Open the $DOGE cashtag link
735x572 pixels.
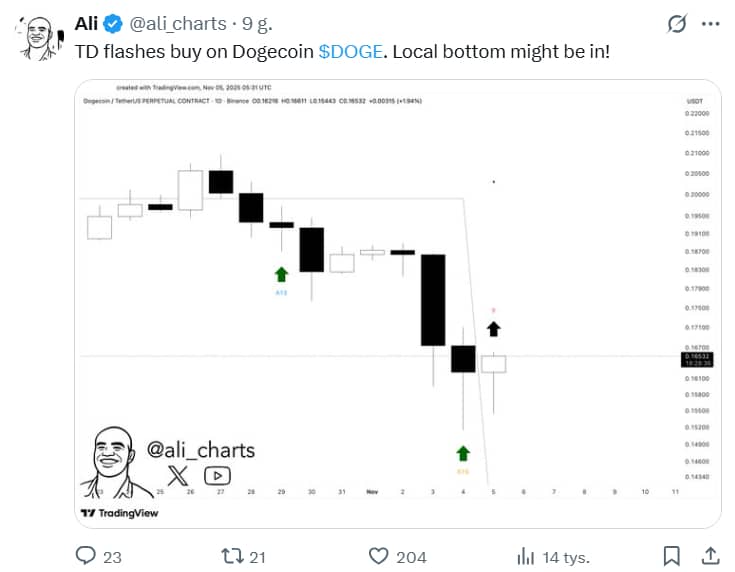pyautogui.click(x=350, y=50)
